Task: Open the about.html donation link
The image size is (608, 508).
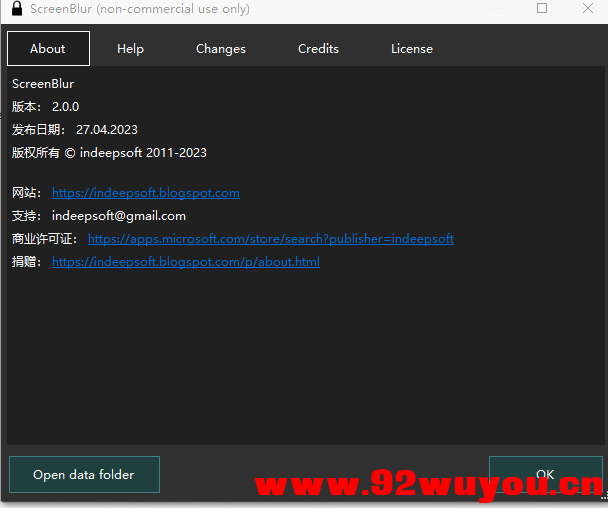Action: tap(186, 262)
